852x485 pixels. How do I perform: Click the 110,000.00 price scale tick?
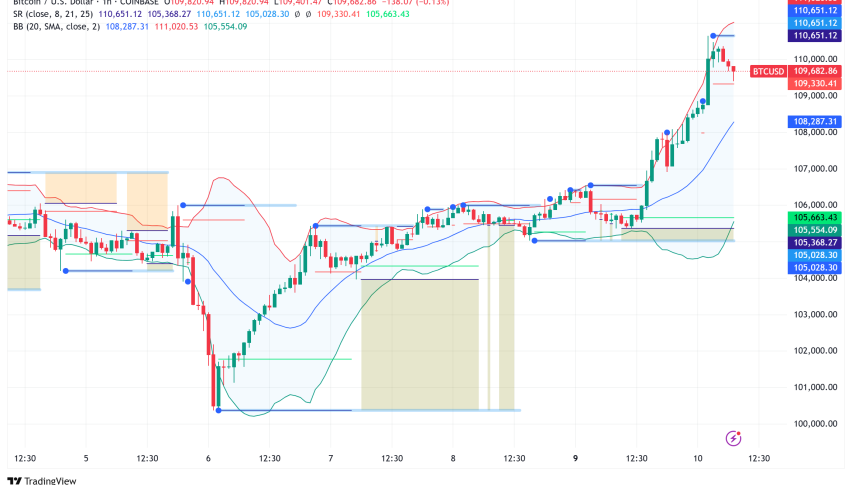click(815, 59)
